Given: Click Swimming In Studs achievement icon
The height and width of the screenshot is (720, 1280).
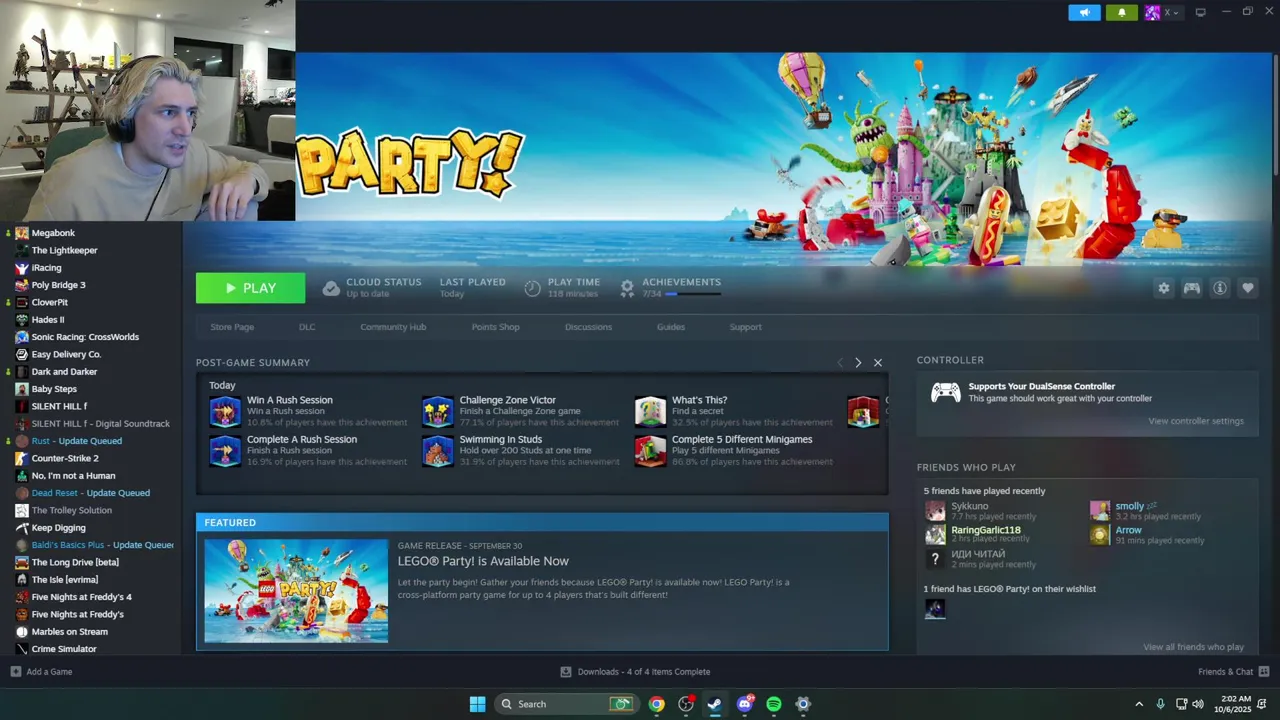Looking at the screenshot, I should [x=437, y=451].
